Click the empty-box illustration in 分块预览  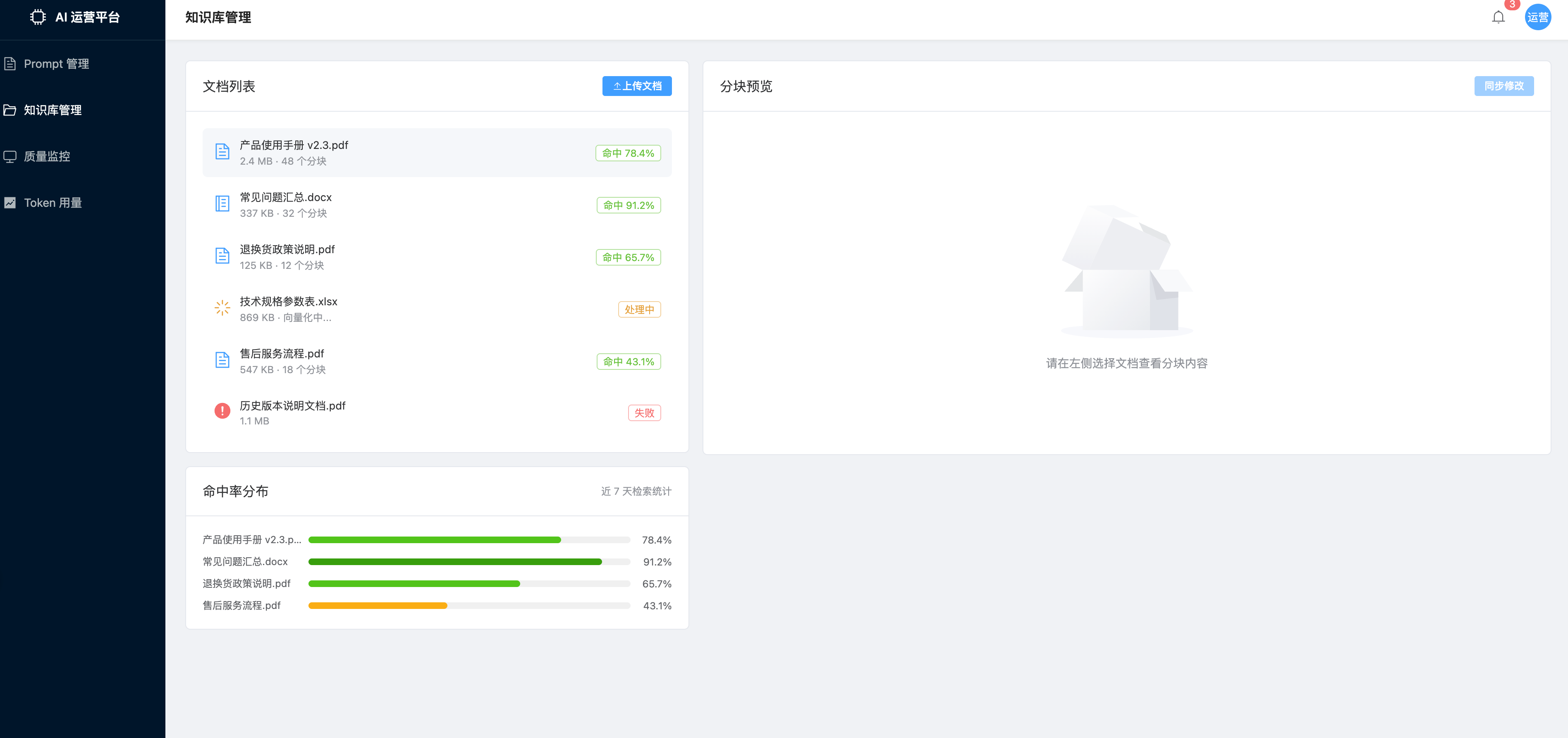1127,271
